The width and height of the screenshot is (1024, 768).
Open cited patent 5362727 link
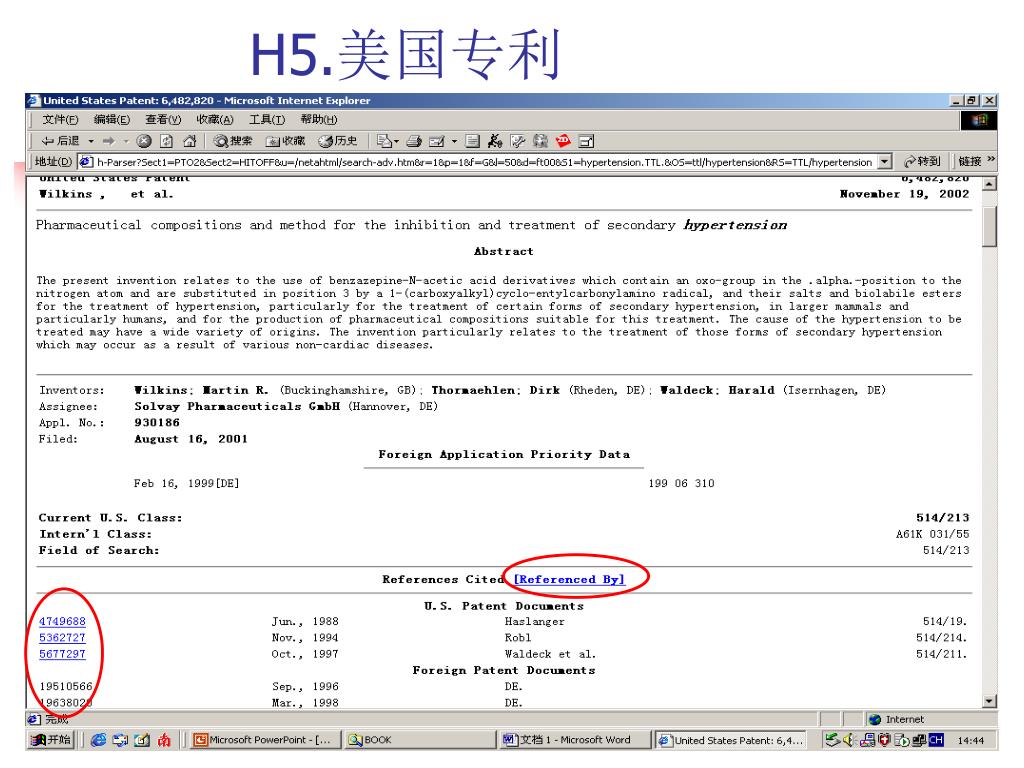pos(62,637)
